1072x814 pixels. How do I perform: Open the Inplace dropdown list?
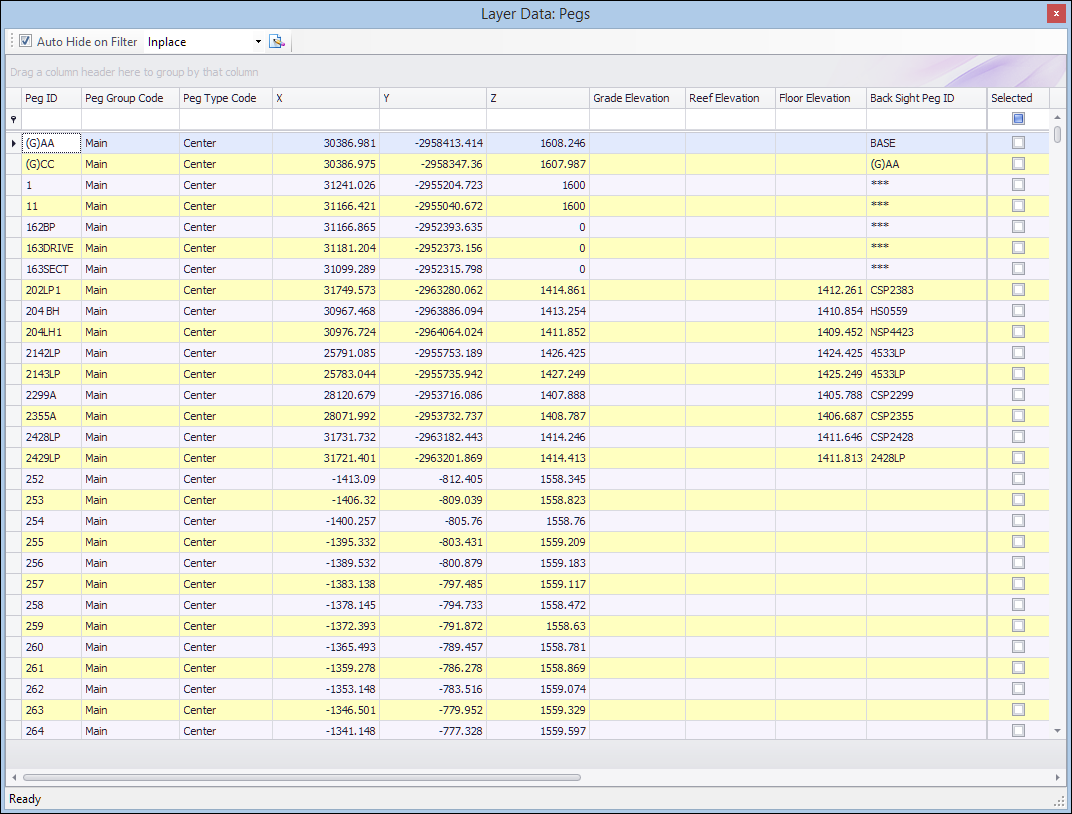[x=258, y=42]
